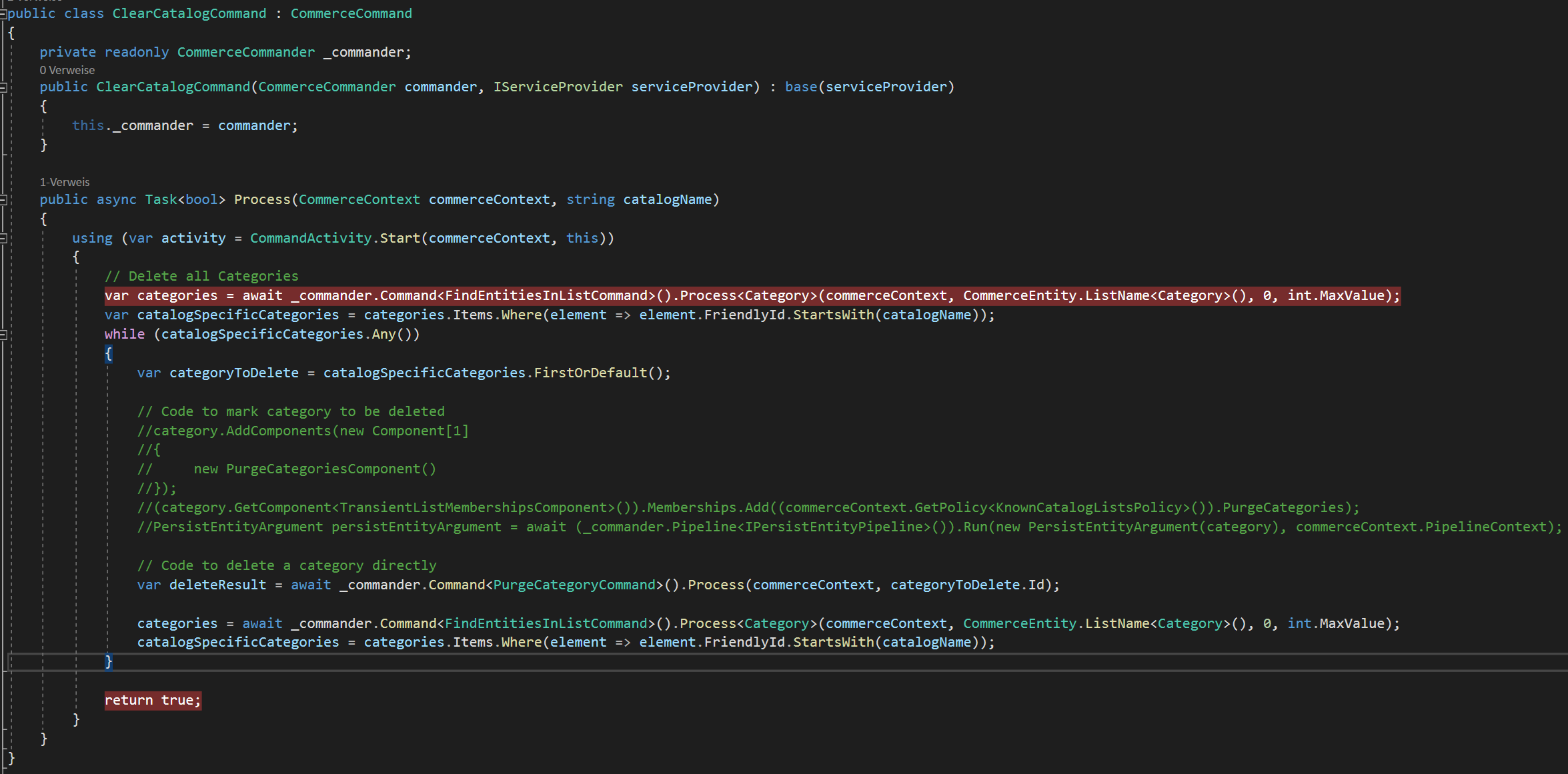Click the 'categoryToDelete' variable declaration
Viewport: 1568px width, 774px height.
point(234,373)
